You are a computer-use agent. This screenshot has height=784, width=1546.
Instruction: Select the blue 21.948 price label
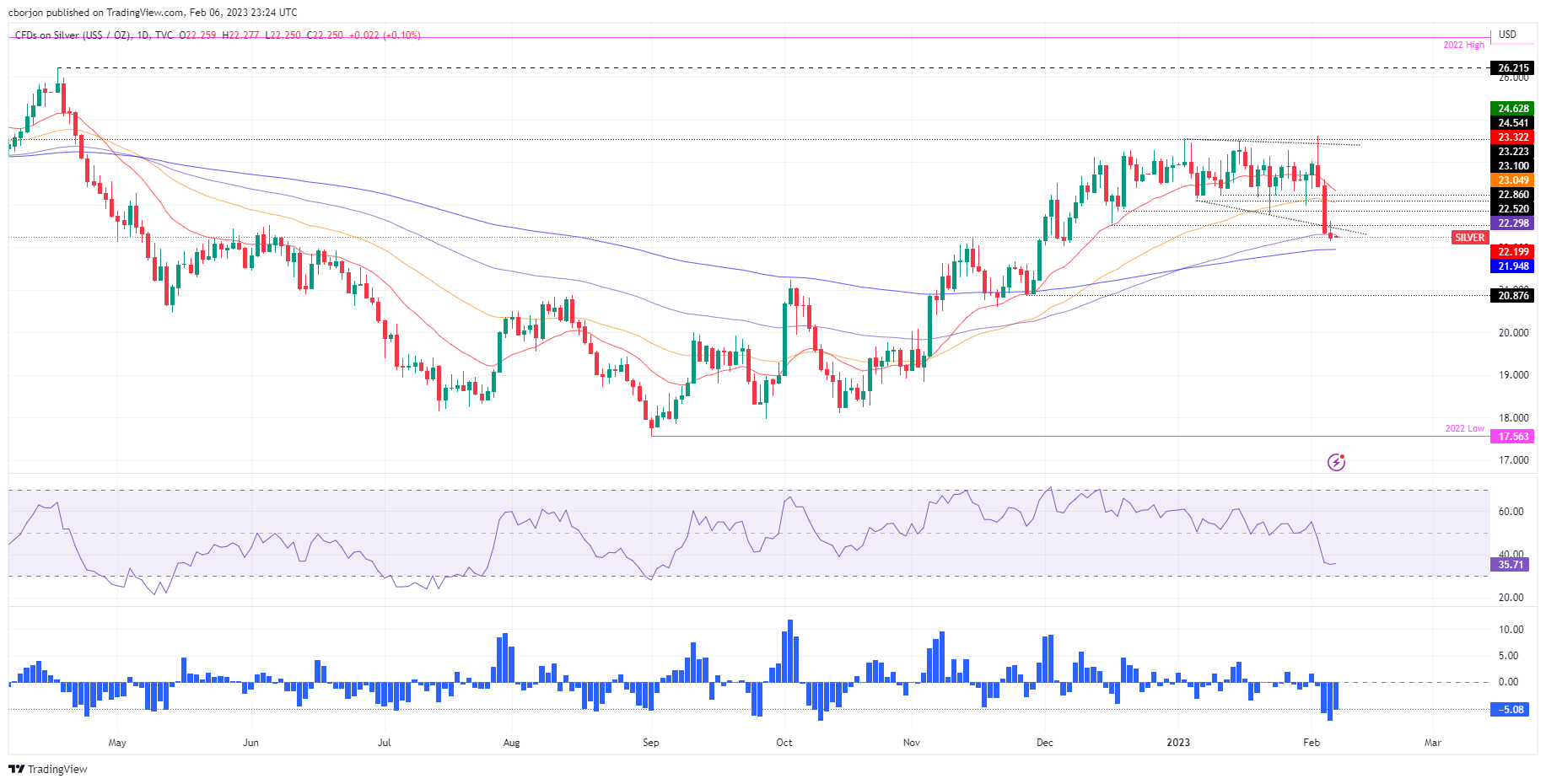pos(1513,266)
